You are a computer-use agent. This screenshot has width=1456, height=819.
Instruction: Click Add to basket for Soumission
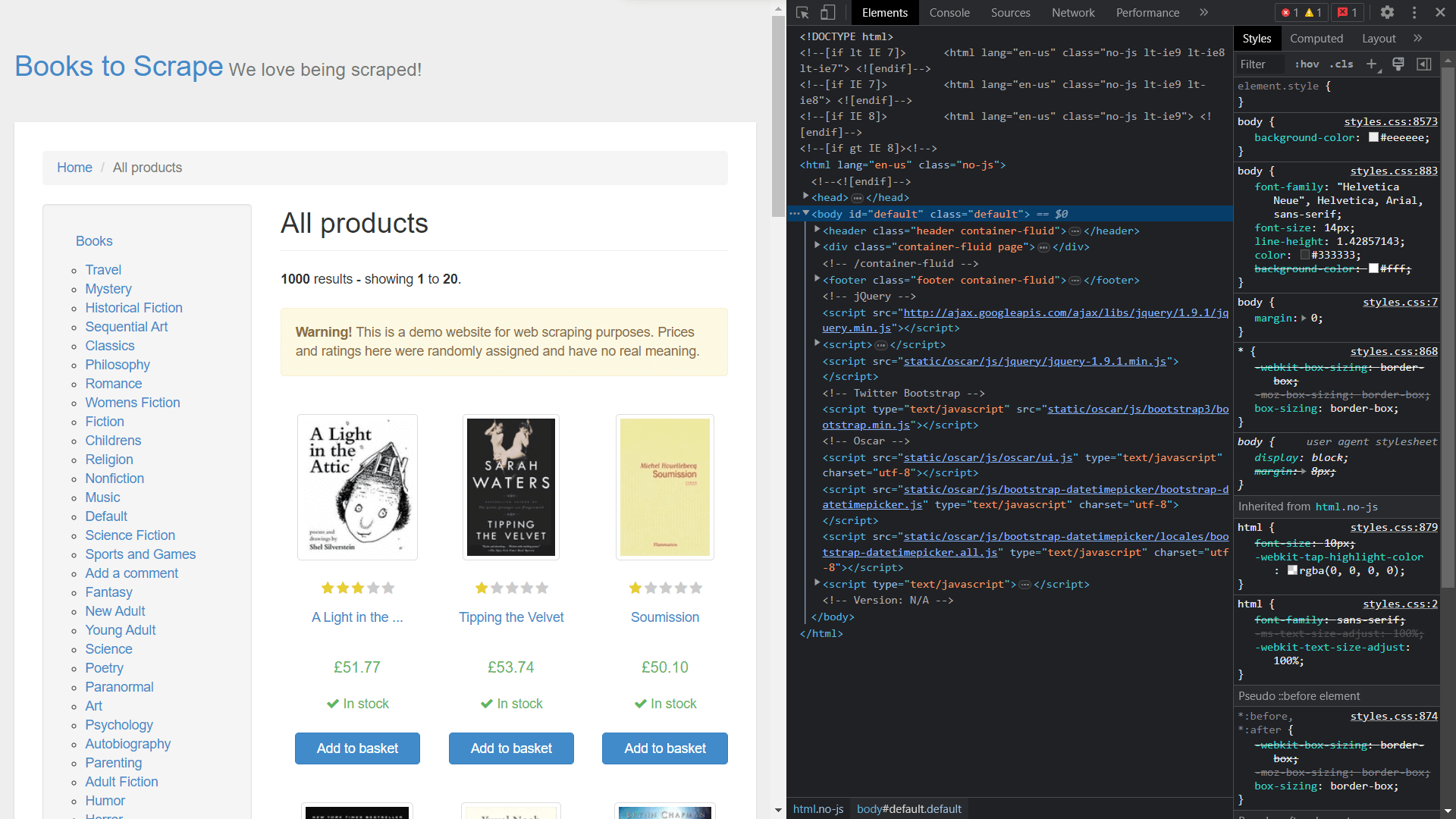coord(664,748)
